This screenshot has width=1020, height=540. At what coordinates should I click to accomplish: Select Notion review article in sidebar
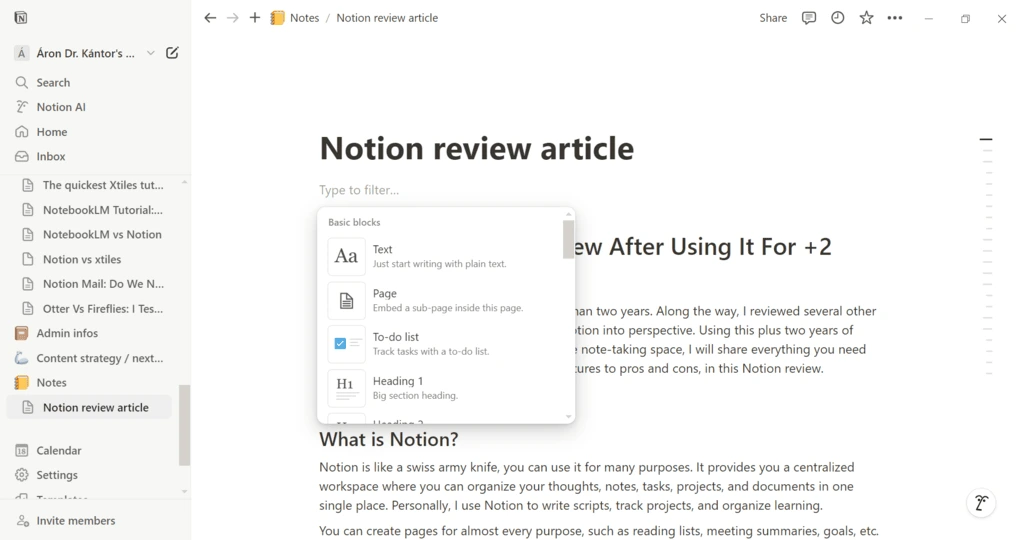click(x=89, y=407)
